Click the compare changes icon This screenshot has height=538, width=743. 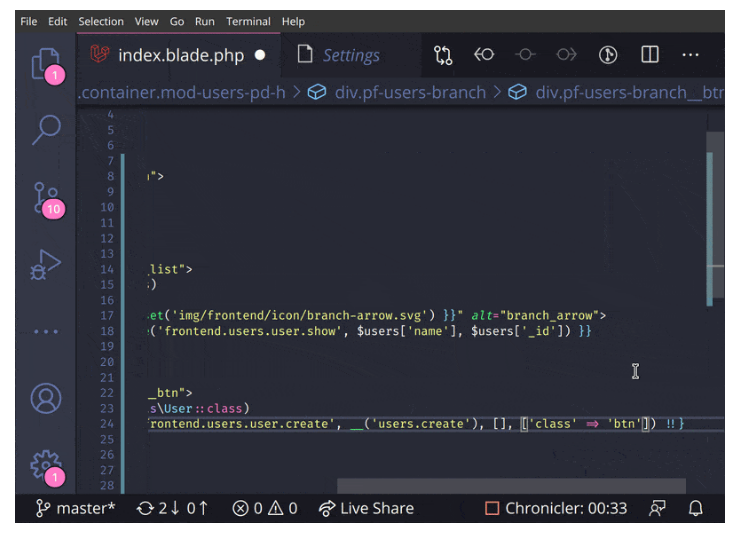[443, 55]
